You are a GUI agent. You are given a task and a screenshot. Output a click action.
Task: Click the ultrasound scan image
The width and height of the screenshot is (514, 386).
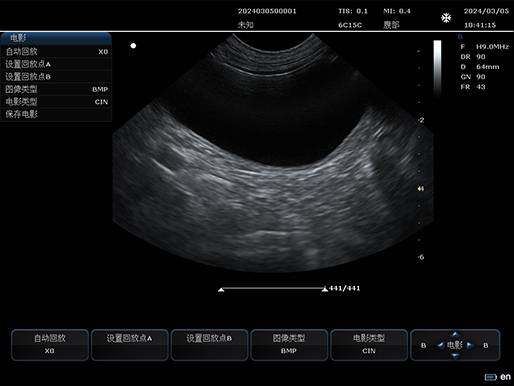pos(273,153)
